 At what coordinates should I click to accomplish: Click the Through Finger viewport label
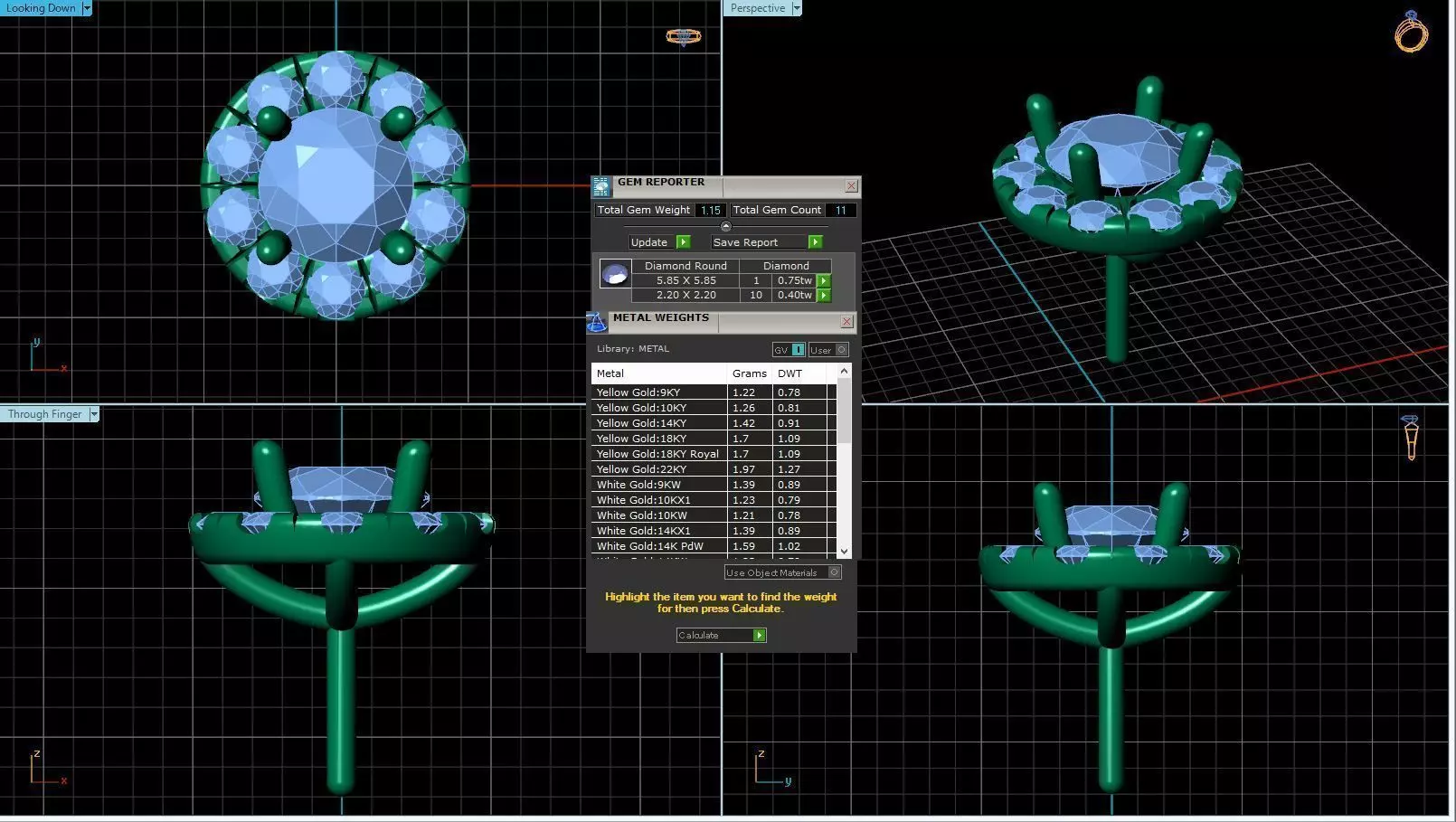pos(45,414)
